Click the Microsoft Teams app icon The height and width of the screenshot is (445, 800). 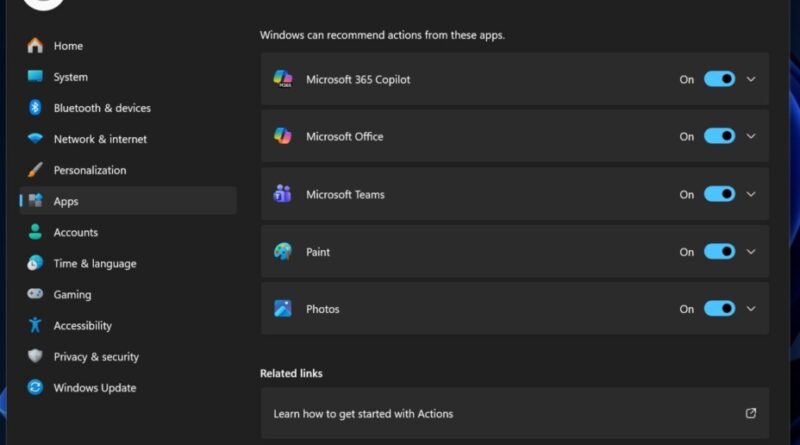point(283,194)
